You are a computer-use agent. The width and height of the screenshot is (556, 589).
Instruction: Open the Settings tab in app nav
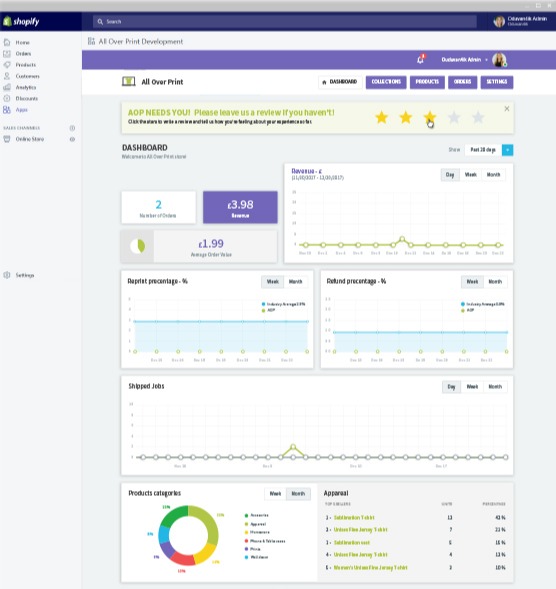tap(497, 82)
